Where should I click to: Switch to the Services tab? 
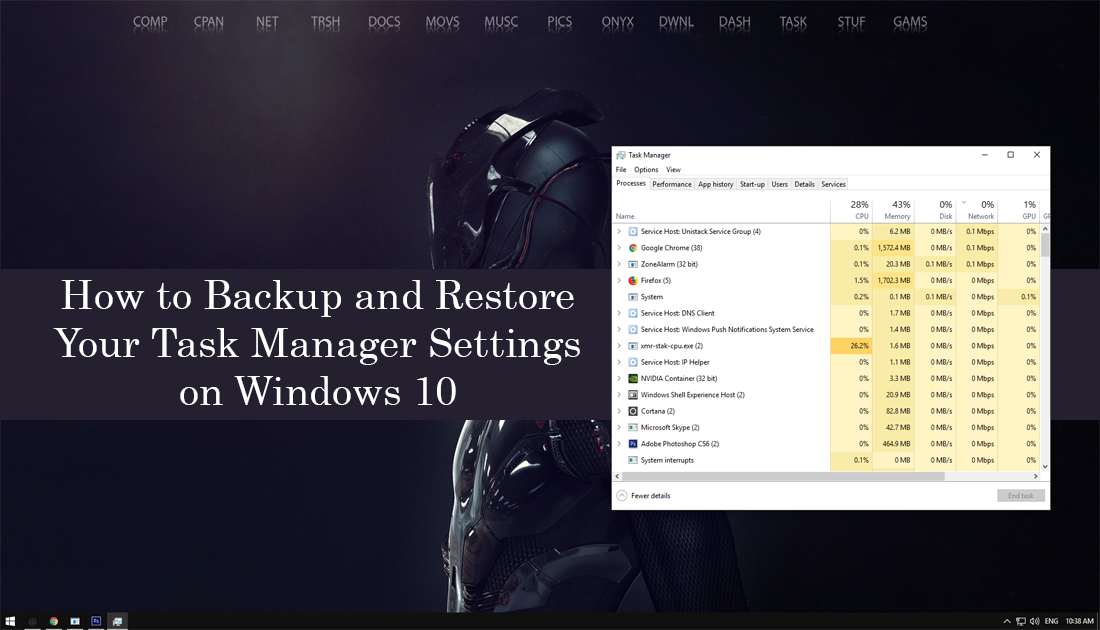833,185
